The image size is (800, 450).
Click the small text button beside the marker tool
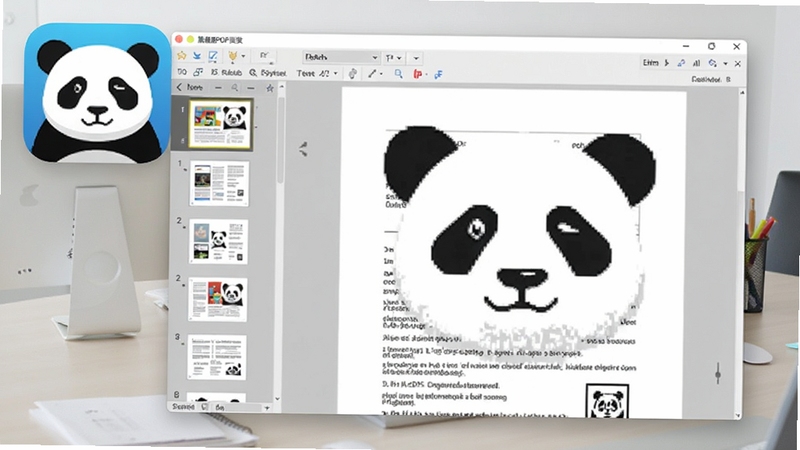pyautogui.click(x=264, y=56)
